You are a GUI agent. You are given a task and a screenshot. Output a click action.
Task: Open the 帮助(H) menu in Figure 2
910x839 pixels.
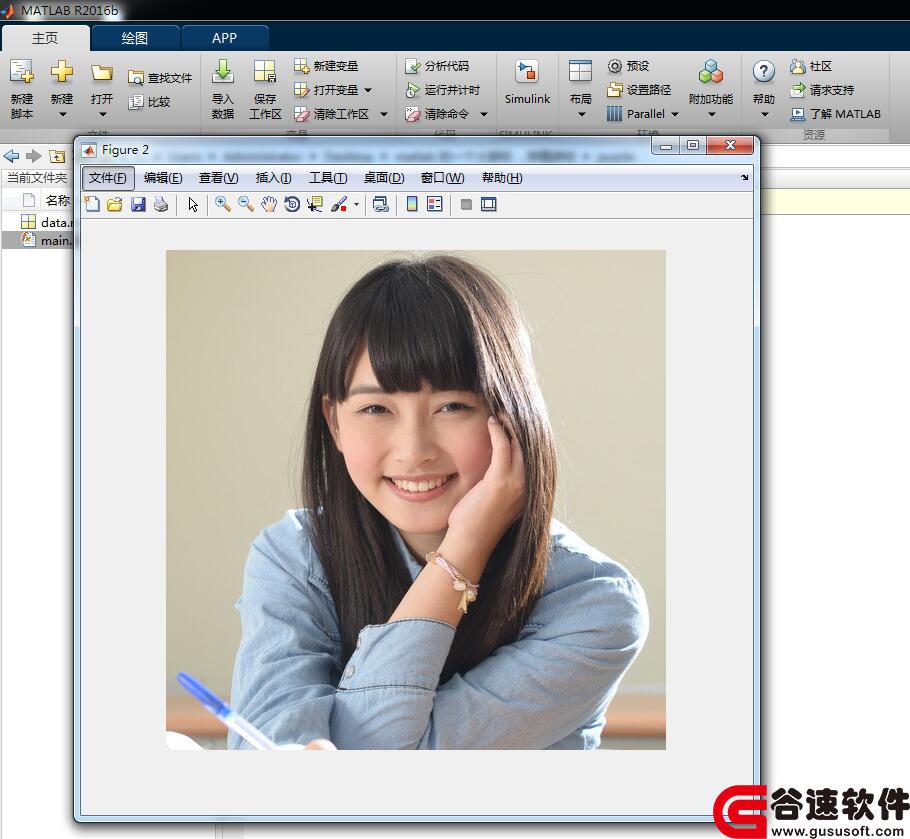(503, 178)
